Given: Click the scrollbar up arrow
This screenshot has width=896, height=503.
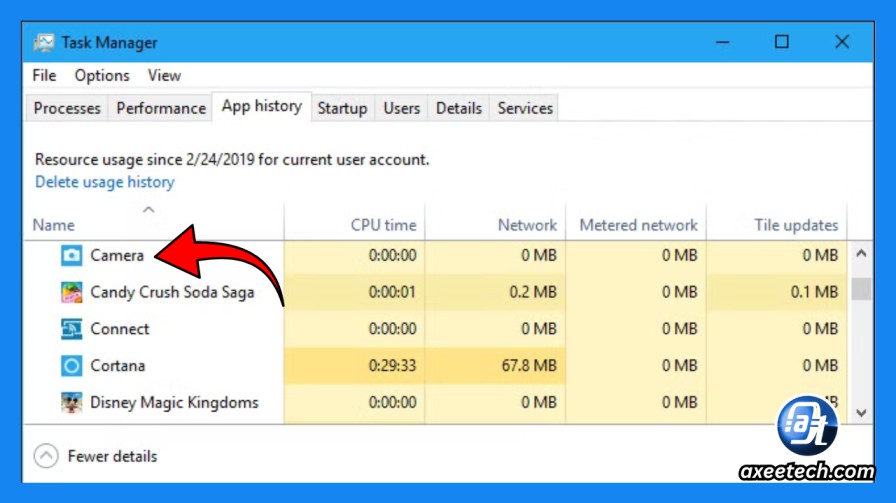Looking at the screenshot, I should pyautogui.click(x=861, y=253).
